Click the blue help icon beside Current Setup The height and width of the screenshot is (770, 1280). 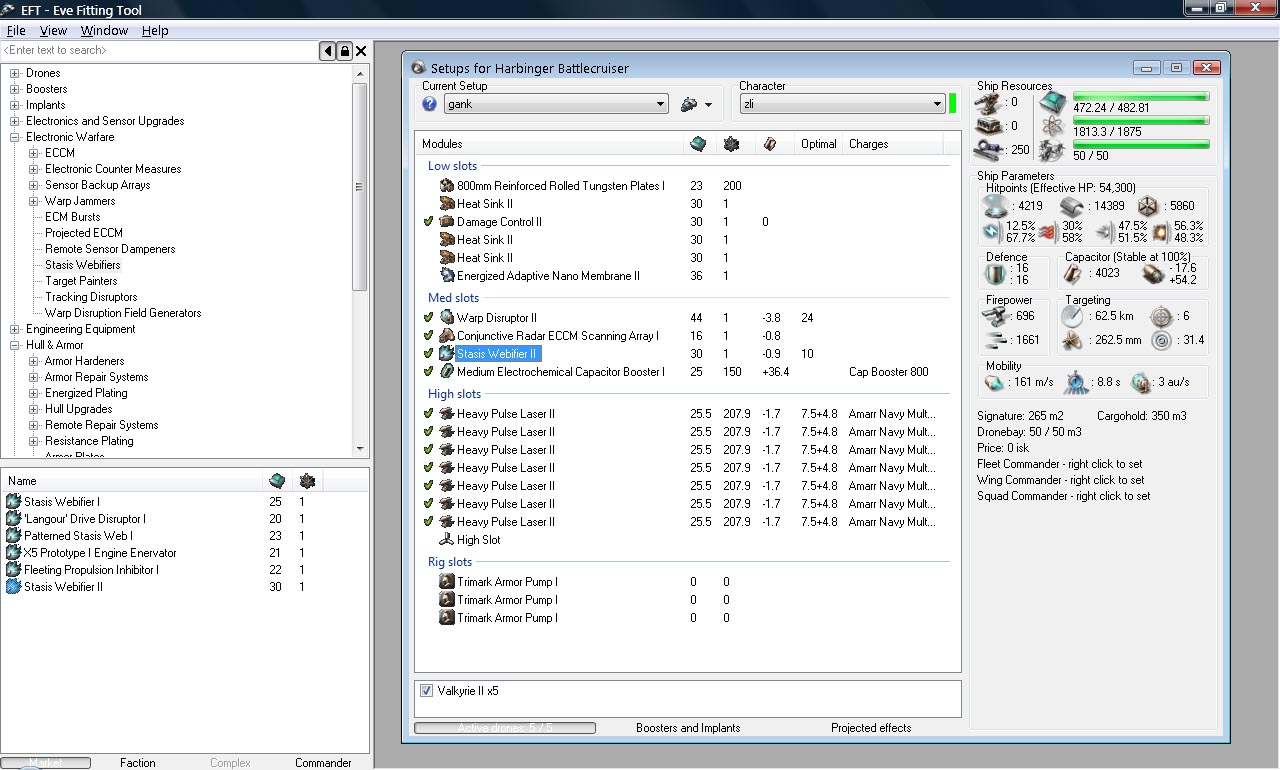point(430,104)
